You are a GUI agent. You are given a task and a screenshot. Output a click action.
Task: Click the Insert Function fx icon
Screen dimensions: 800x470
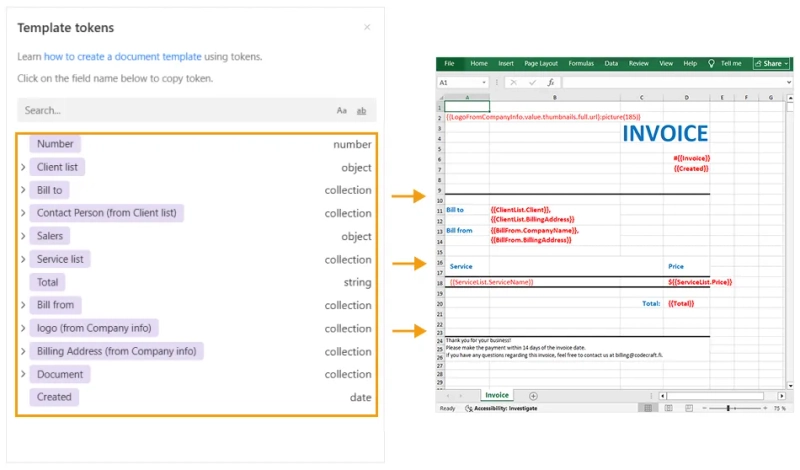(551, 82)
